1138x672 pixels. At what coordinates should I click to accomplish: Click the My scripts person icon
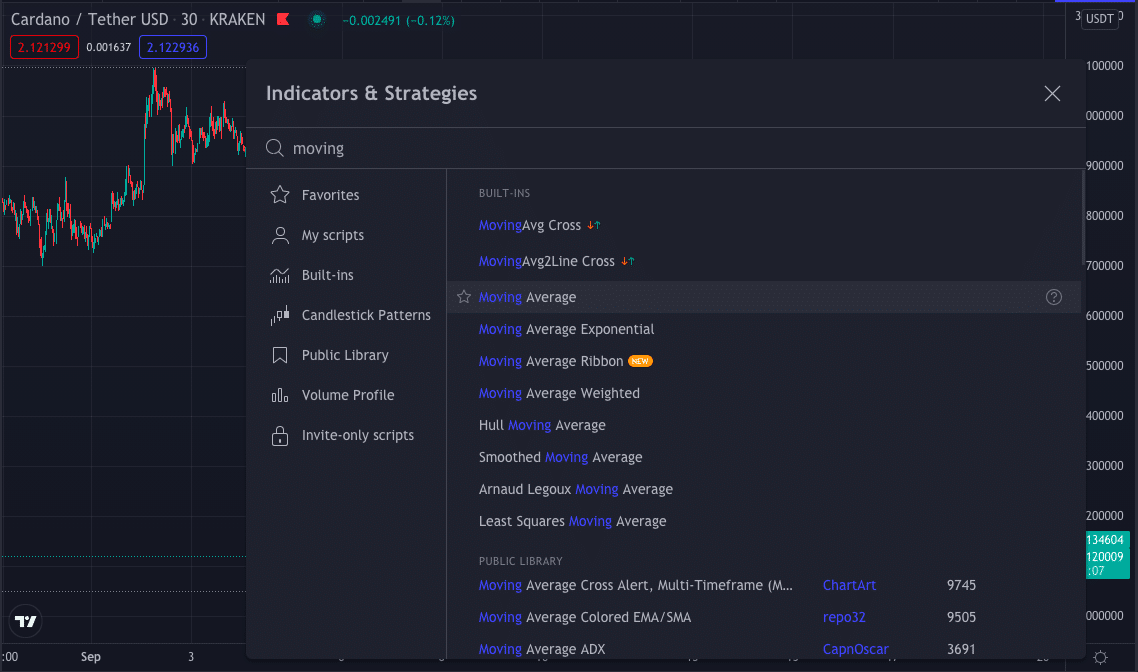[280, 235]
